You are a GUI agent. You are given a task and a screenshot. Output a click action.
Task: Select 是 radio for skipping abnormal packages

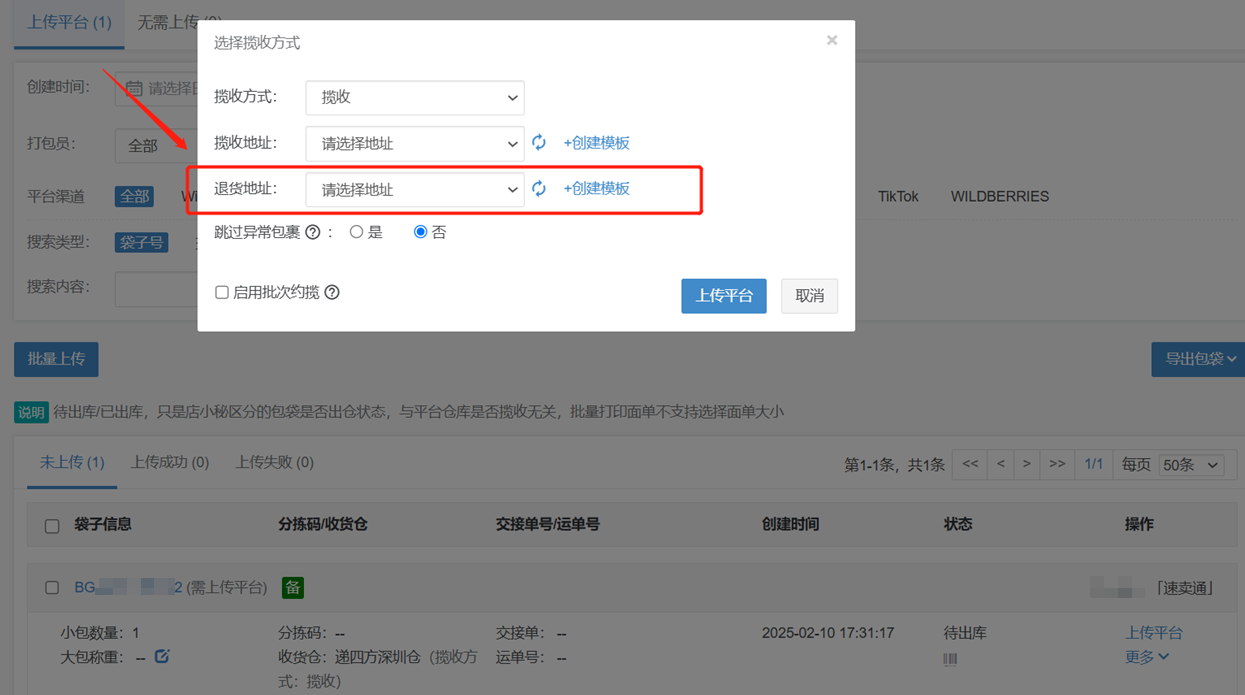356,232
